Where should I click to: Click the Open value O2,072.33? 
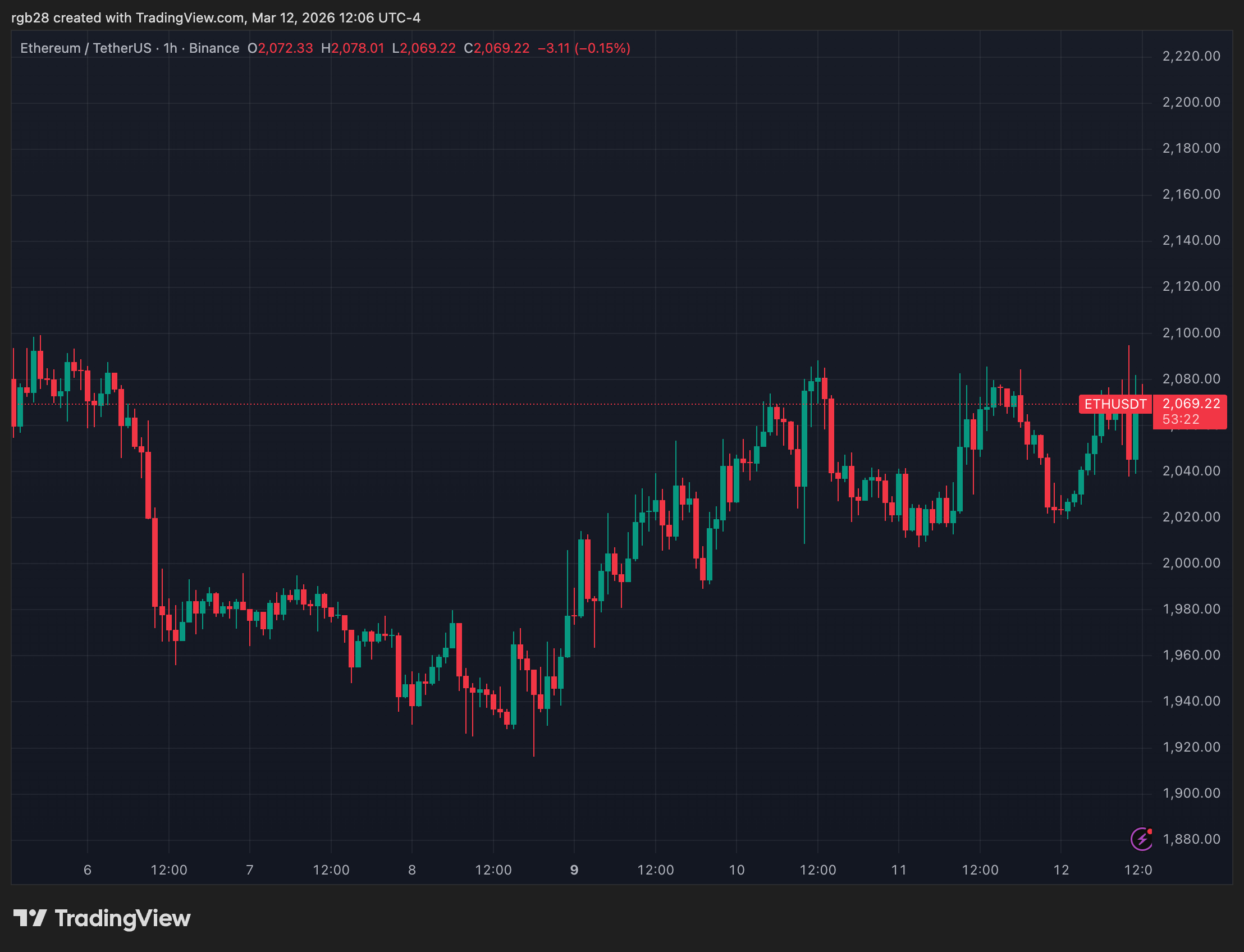pyautogui.click(x=282, y=48)
